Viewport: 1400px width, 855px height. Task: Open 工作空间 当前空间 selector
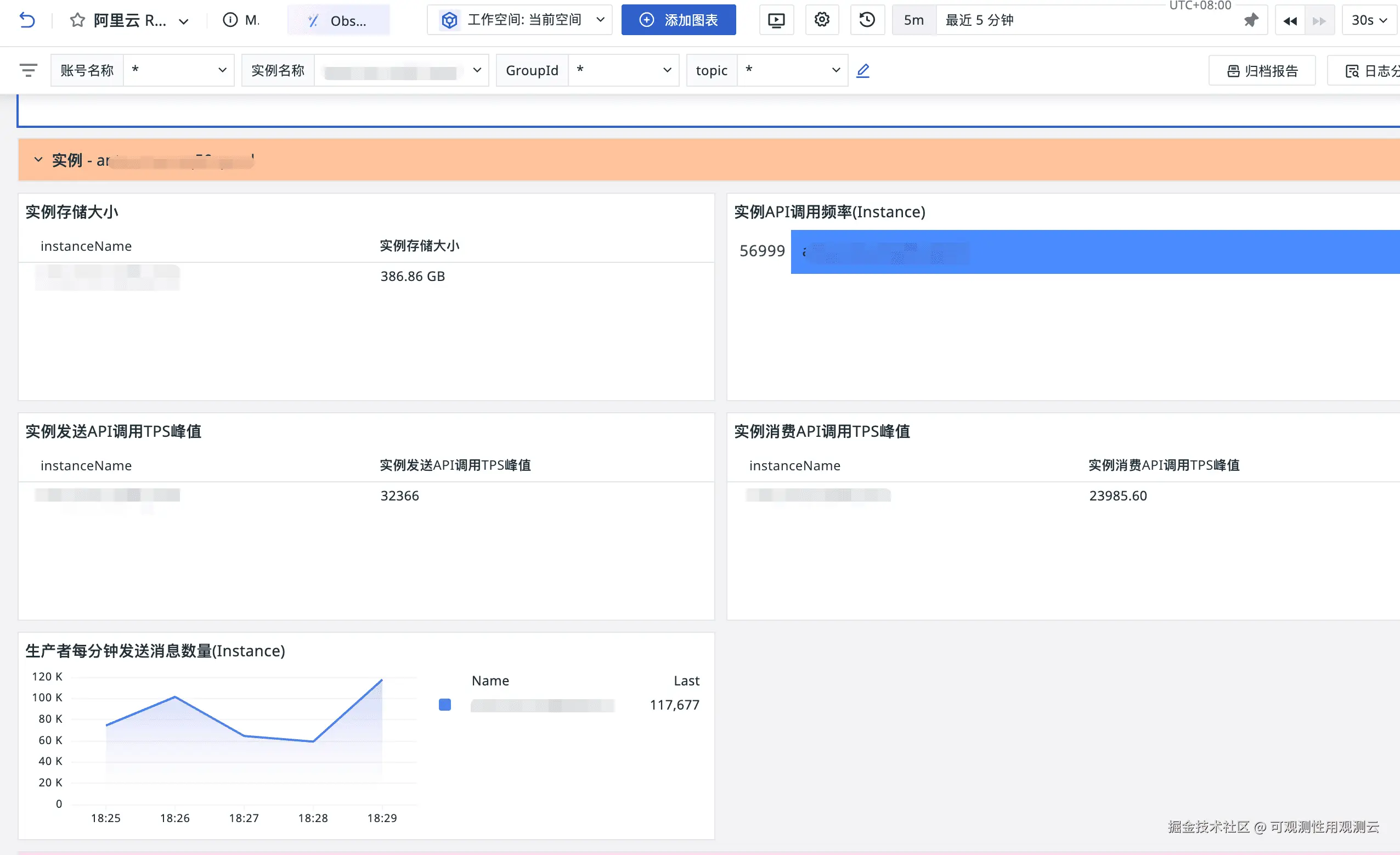[520, 20]
